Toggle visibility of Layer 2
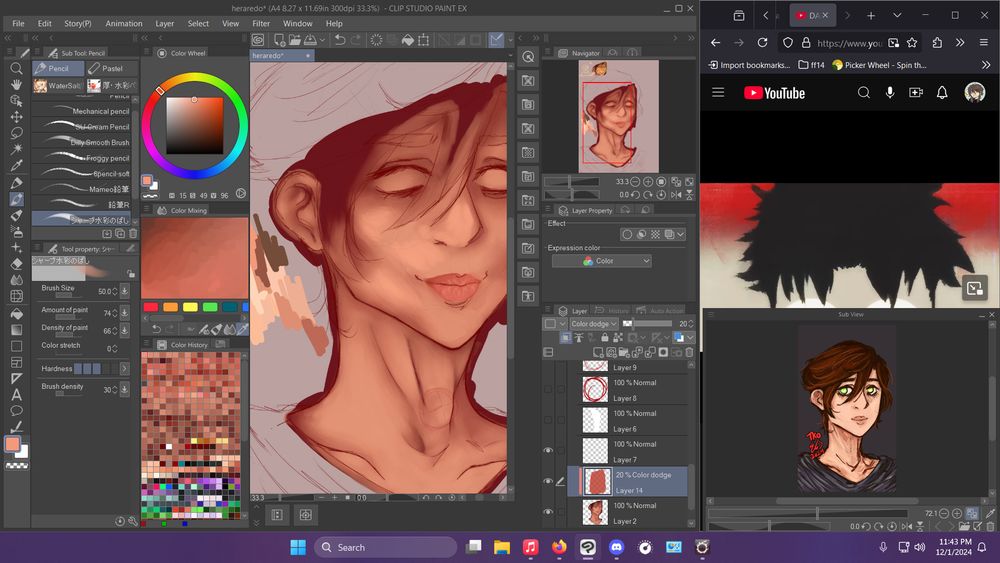The image size is (1000, 563). 548,512
